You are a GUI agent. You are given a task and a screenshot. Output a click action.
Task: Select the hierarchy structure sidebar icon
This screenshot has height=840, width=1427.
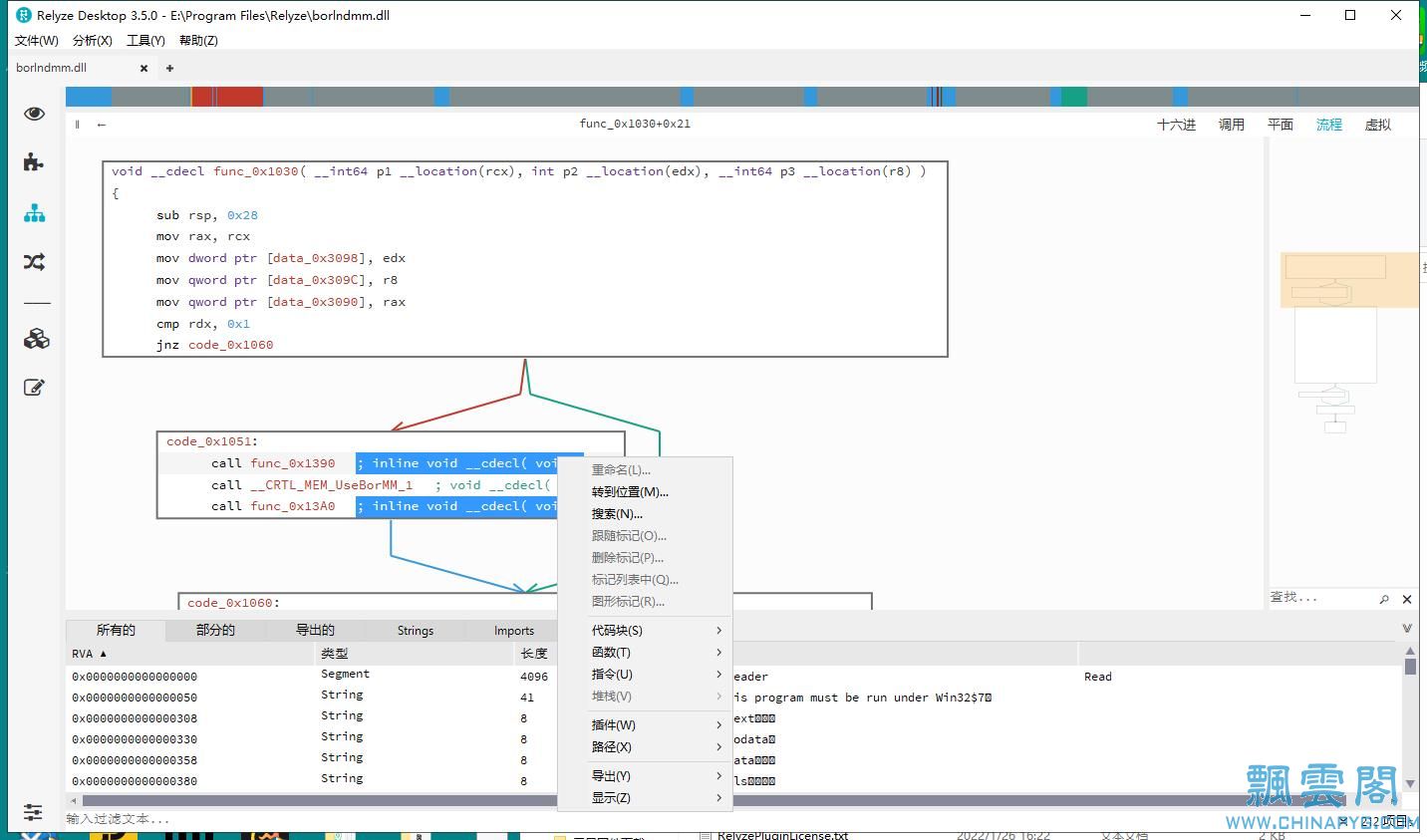pyautogui.click(x=34, y=212)
